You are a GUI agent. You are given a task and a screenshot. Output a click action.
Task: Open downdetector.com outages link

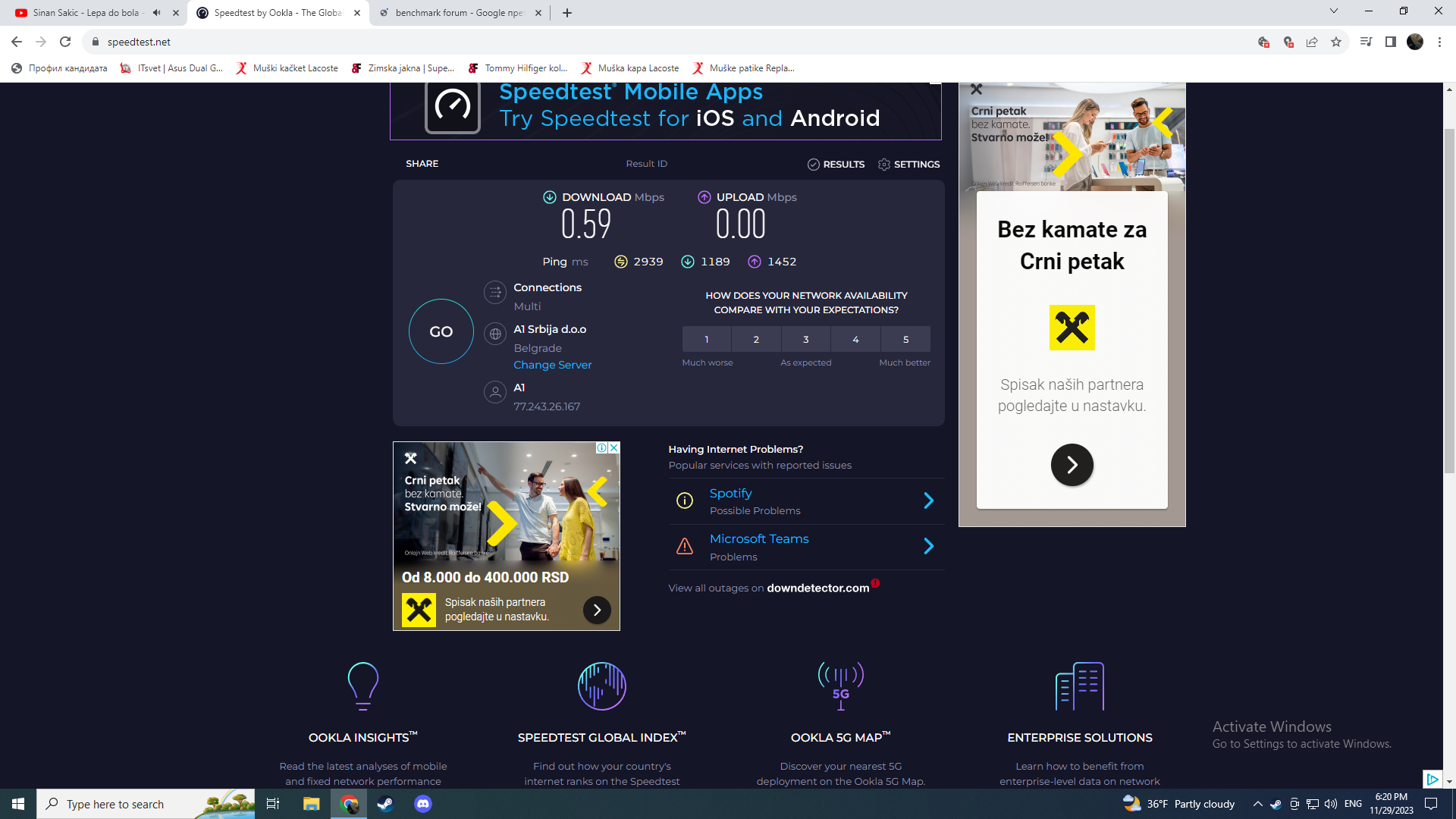point(817,588)
